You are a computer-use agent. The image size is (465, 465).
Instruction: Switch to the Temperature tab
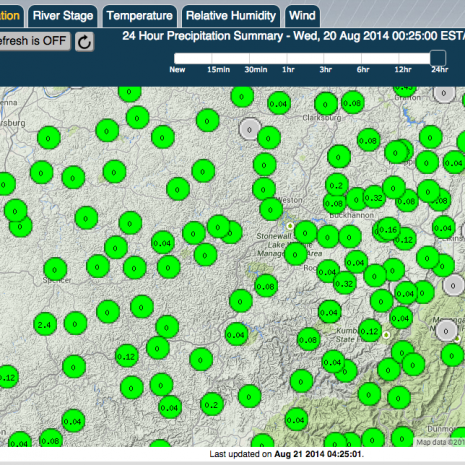pyautogui.click(x=140, y=16)
